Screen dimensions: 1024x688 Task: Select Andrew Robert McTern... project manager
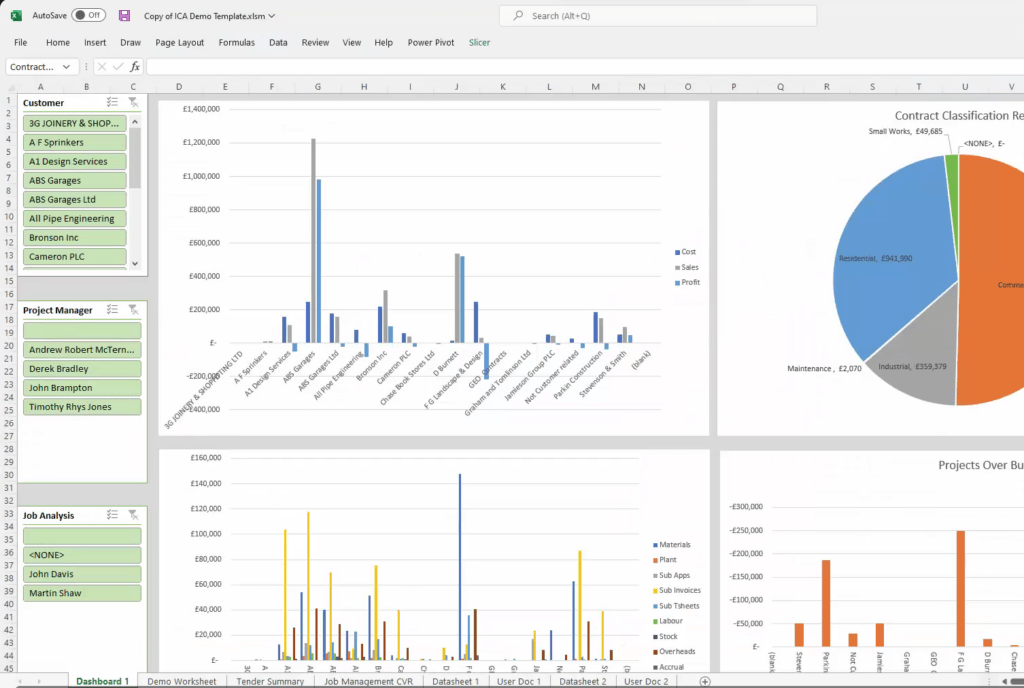coord(82,349)
